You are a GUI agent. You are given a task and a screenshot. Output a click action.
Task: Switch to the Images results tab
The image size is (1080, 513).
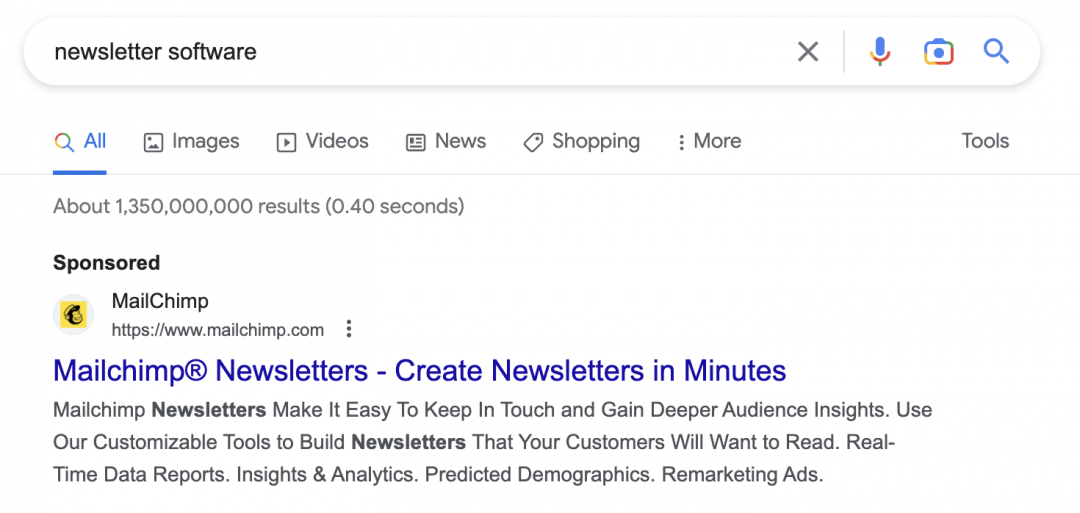point(192,142)
